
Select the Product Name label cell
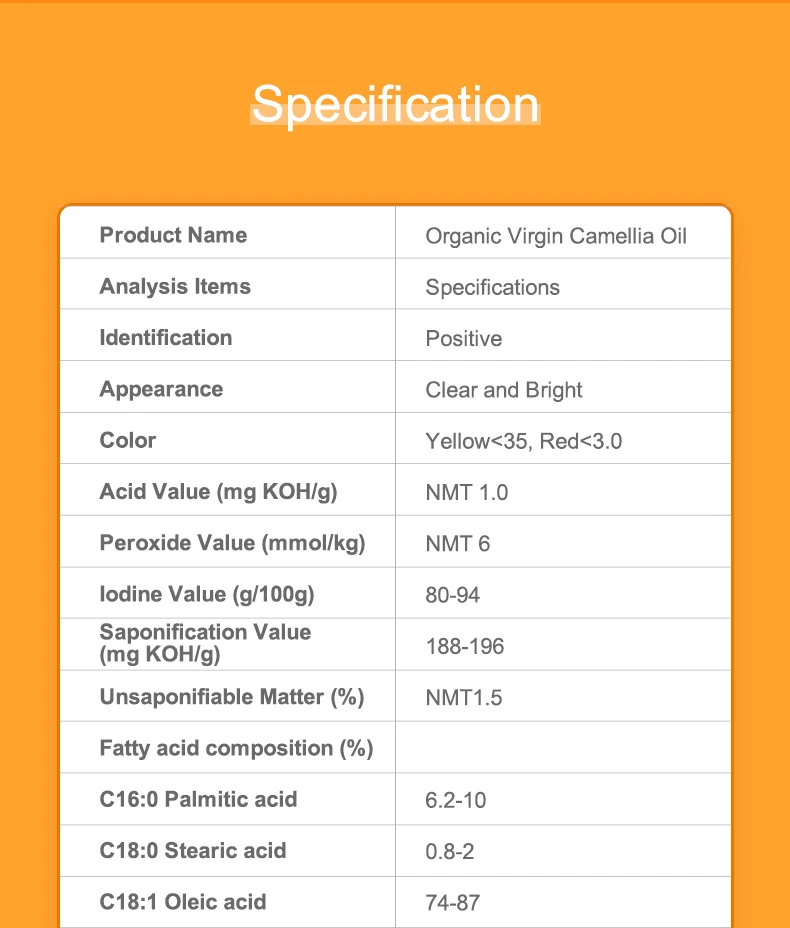[173, 235]
